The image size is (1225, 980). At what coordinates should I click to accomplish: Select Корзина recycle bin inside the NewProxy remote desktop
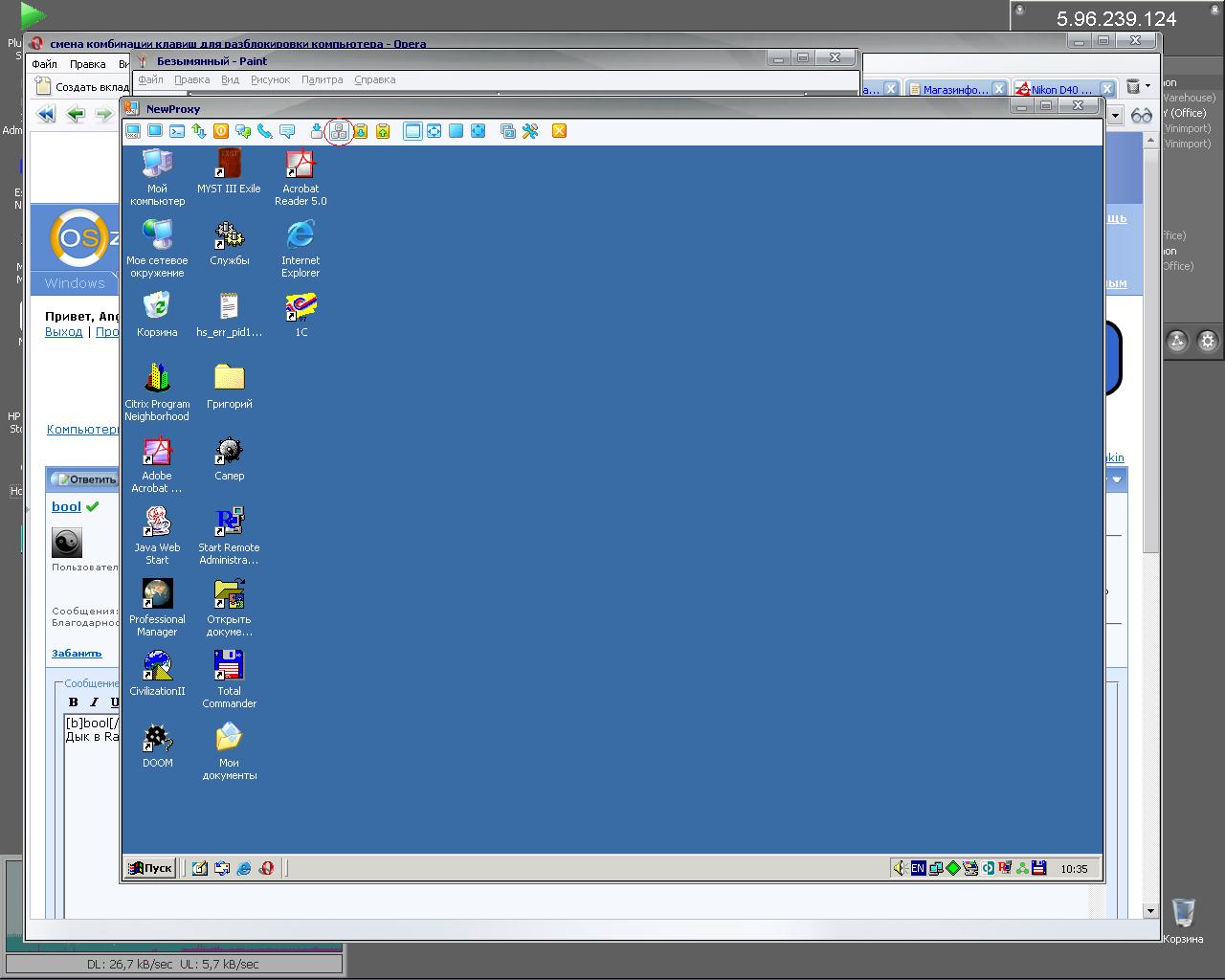[x=157, y=315]
